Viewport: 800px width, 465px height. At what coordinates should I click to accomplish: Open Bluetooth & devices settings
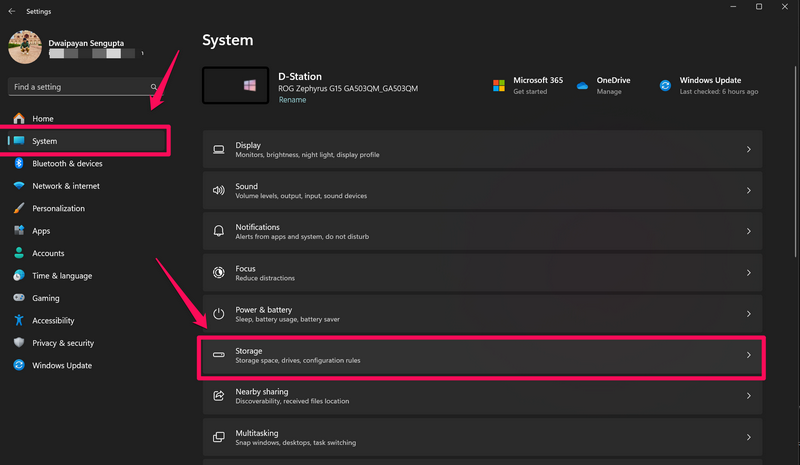[66, 164]
